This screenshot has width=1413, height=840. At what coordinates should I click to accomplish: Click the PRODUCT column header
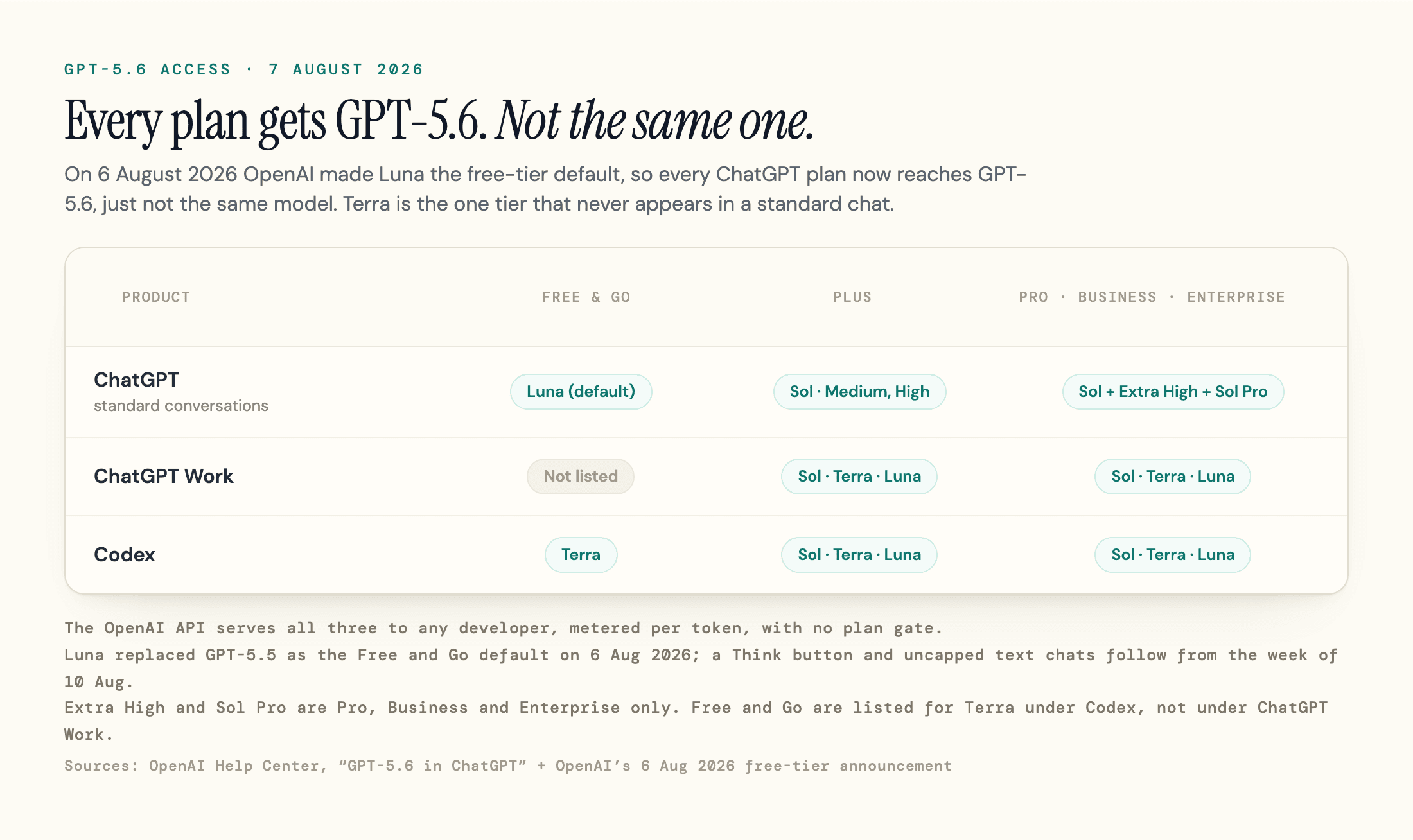[x=156, y=297]
